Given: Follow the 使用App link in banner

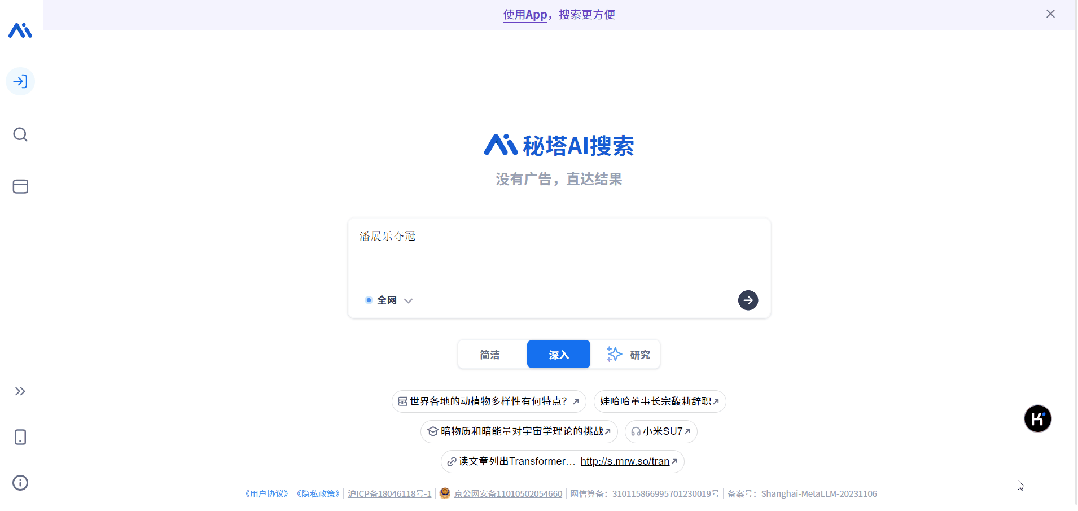Looking at the screenshot, I should 525,14.
